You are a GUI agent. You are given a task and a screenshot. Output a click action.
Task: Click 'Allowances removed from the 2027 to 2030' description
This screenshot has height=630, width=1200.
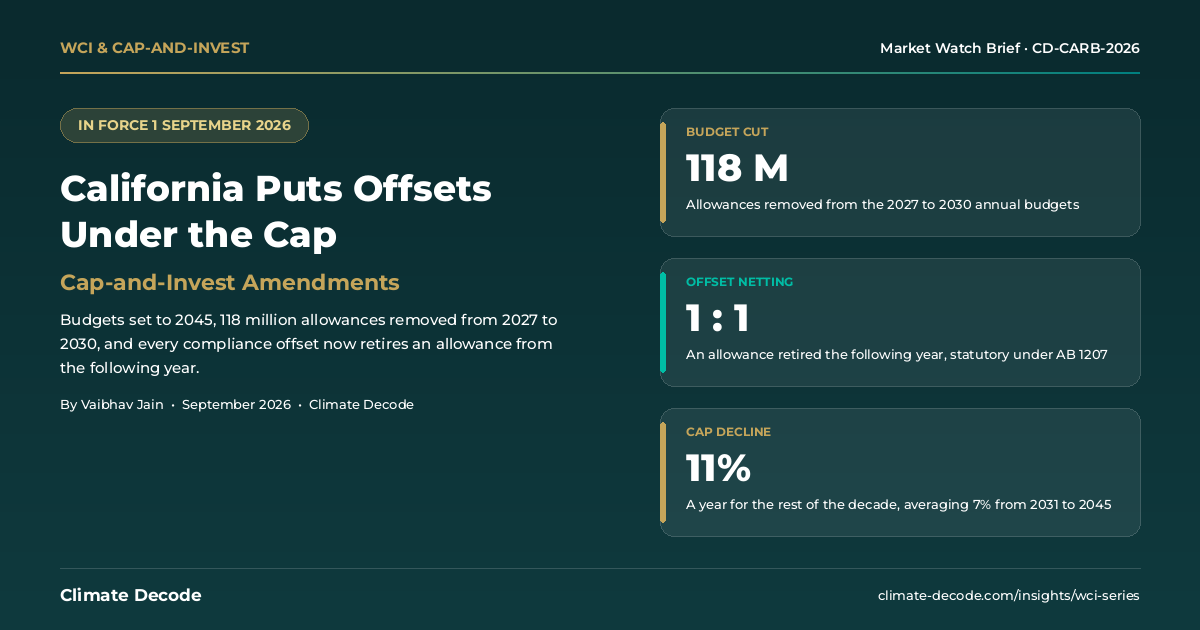[x=882, y=204]
